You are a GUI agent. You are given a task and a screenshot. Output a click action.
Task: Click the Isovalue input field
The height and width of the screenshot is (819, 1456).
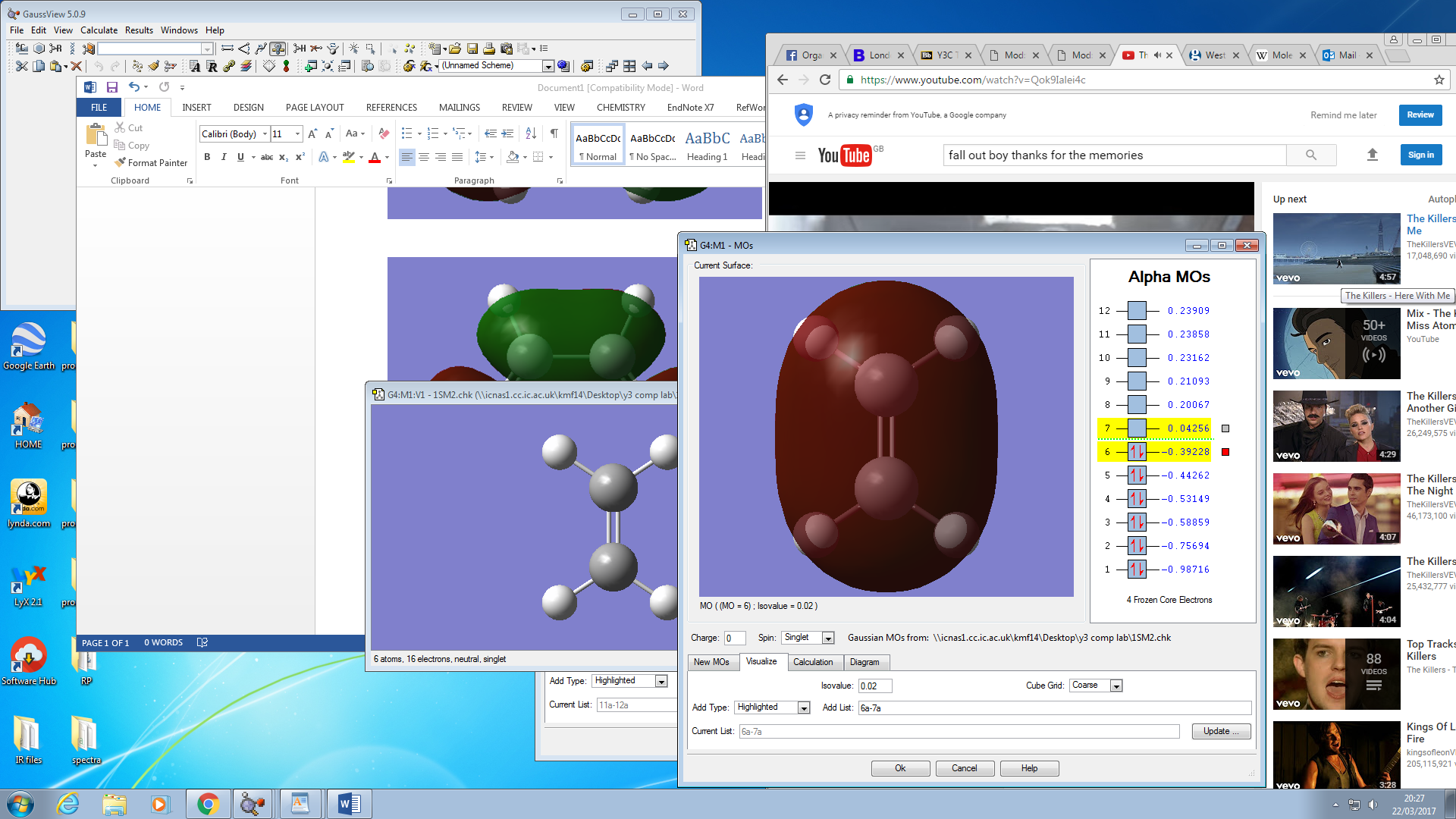pyautogui.click(x=874, y=686)
